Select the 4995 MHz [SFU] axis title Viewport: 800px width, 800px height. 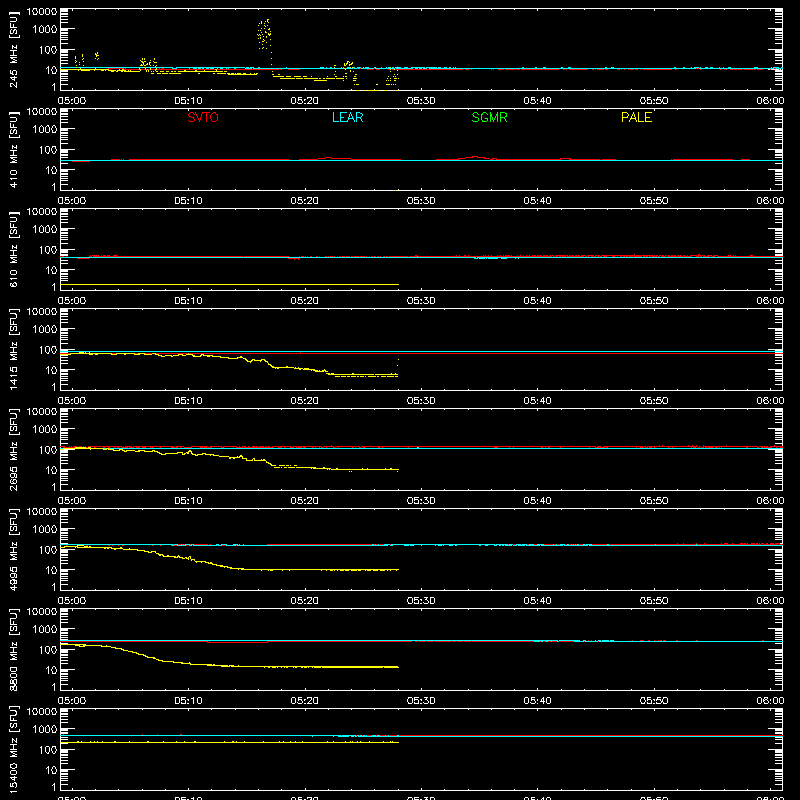(14, 549)
